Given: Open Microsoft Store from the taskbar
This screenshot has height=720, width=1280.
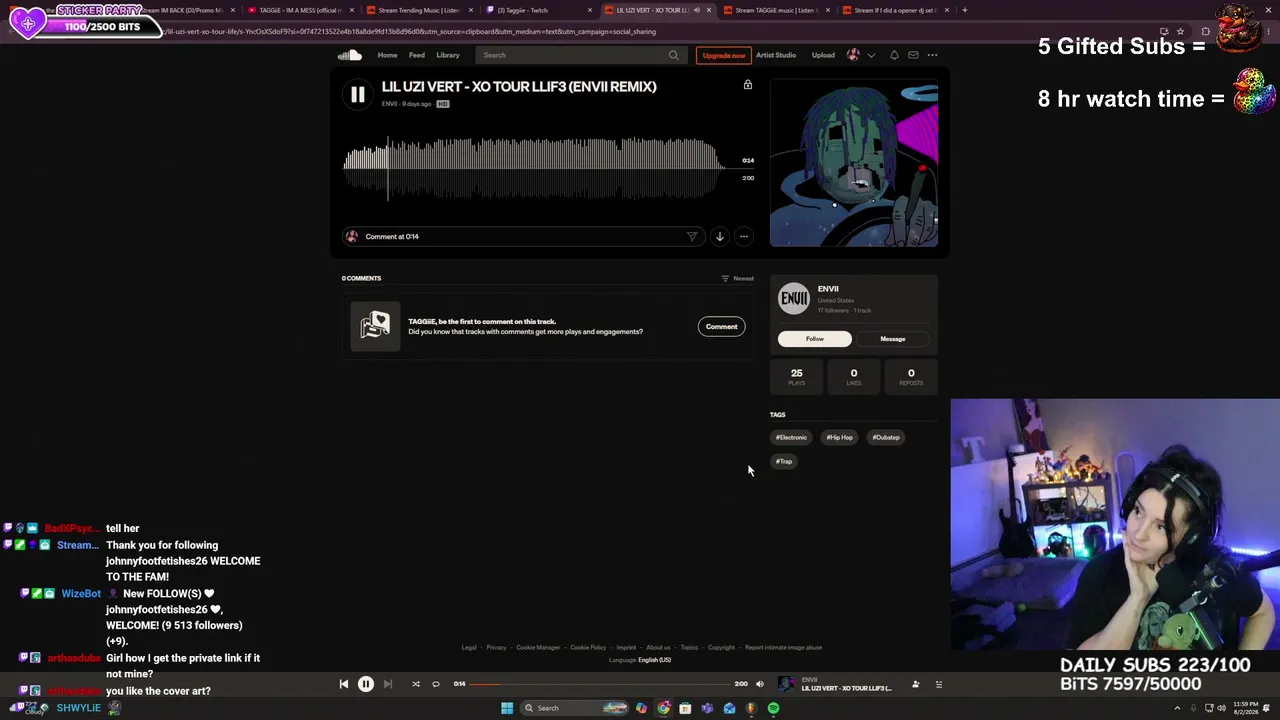Looking at the screenshot, I should pos(685,708).
